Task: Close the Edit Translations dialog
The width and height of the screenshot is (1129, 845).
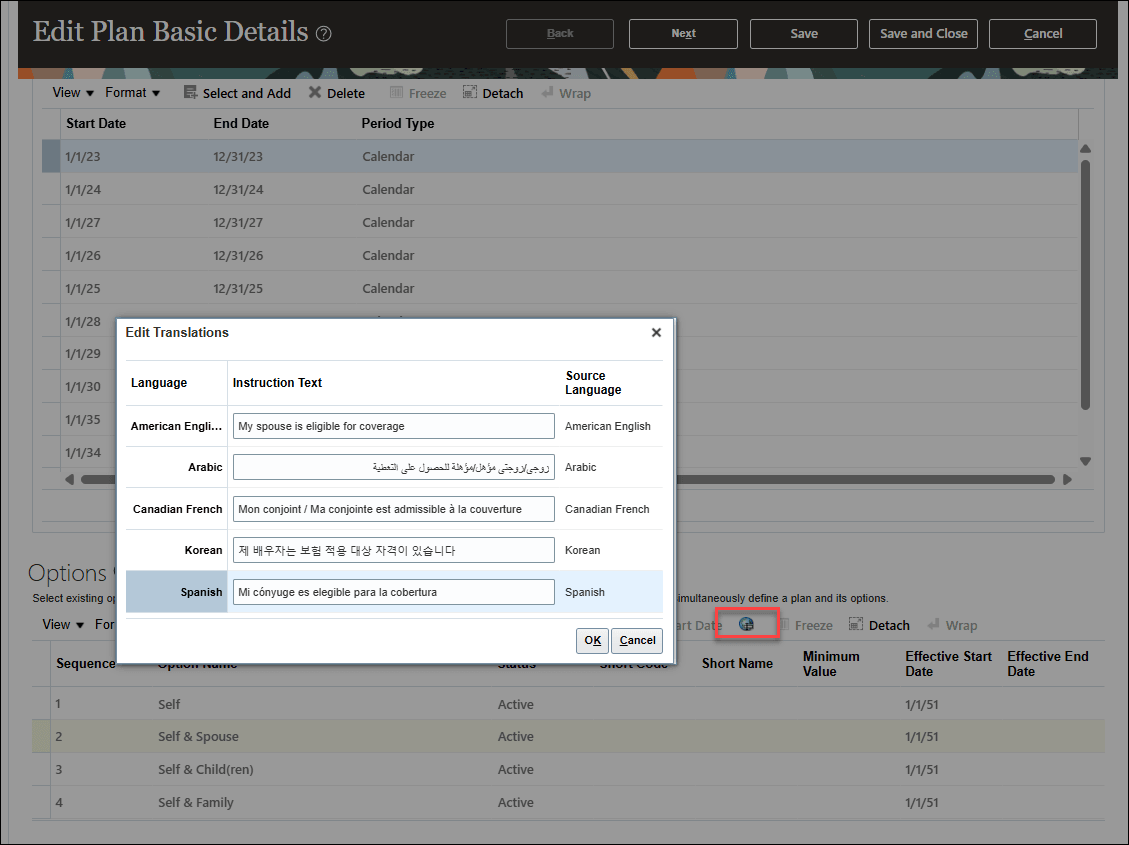Action: (656, 332)
